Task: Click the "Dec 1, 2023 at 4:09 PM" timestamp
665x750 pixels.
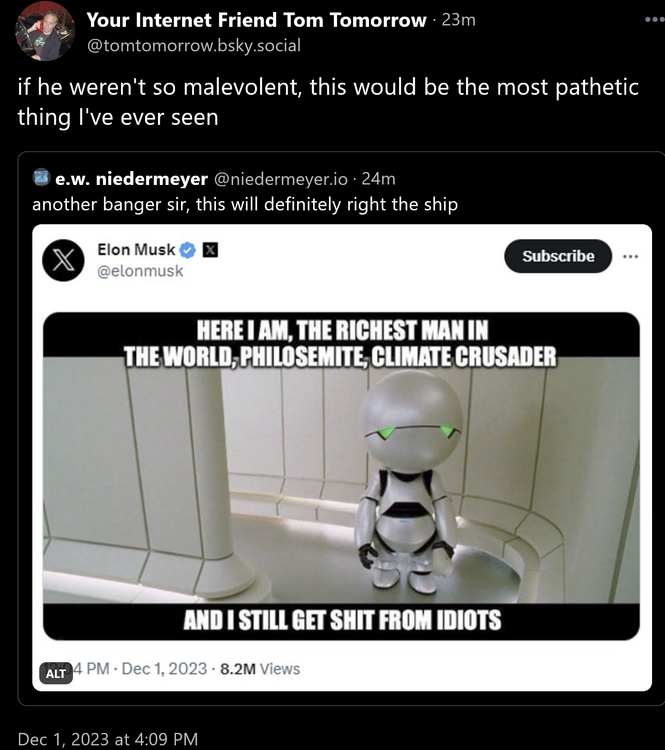Action: pos(108,740)
